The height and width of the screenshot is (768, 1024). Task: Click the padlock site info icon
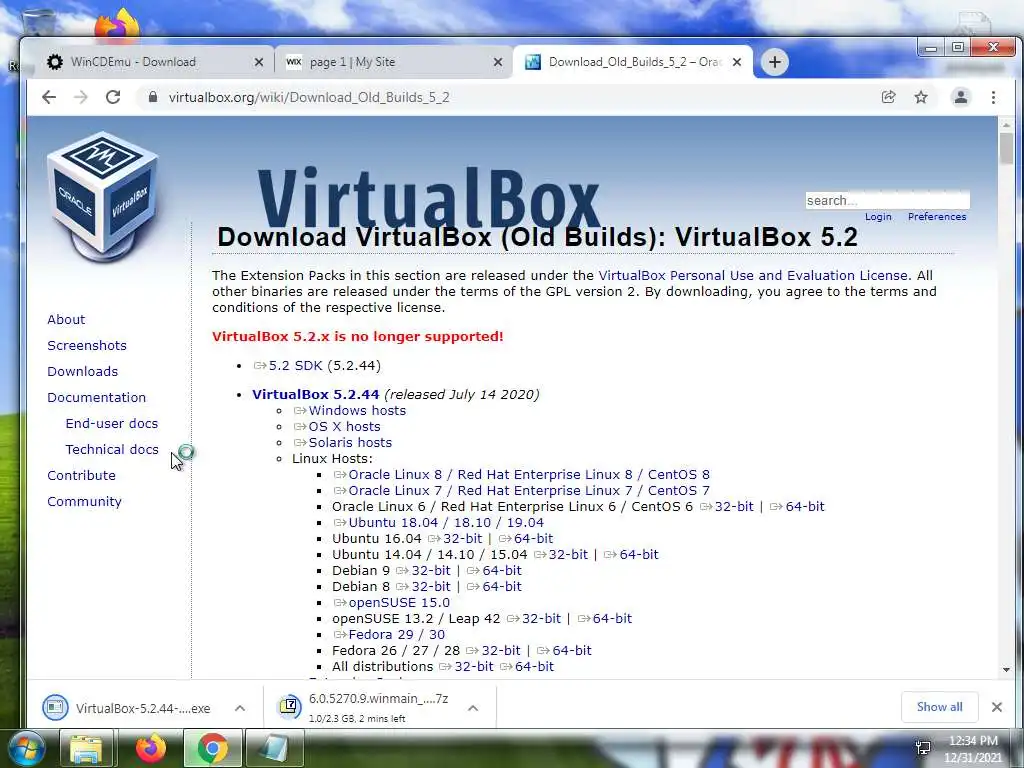point(153,97)
